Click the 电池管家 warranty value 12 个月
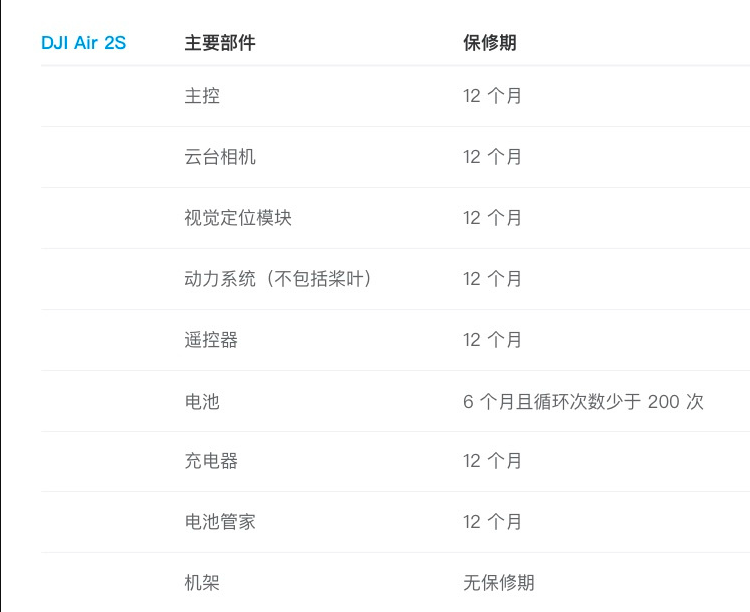 [492, 522]
